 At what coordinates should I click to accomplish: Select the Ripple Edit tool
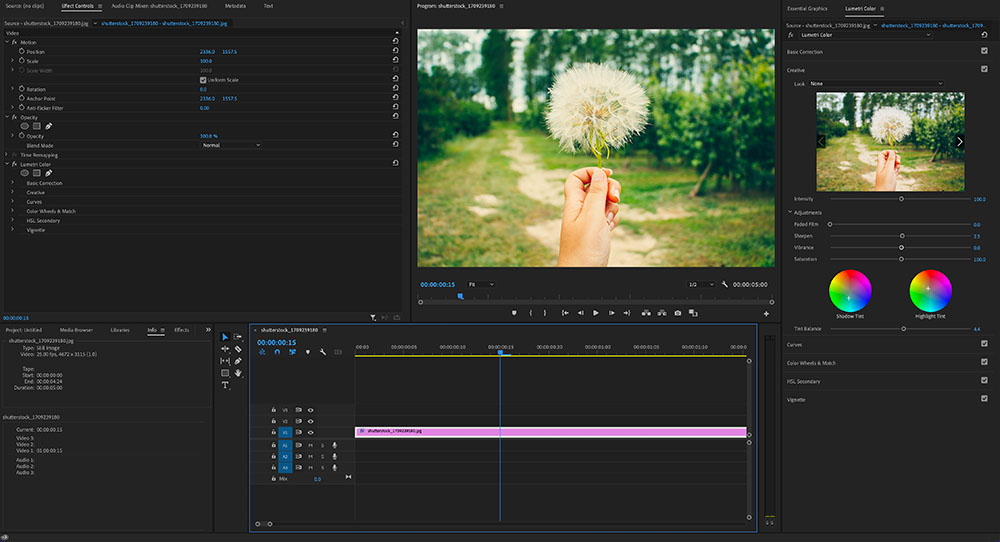pyautogui.click(x=225, y=349)
